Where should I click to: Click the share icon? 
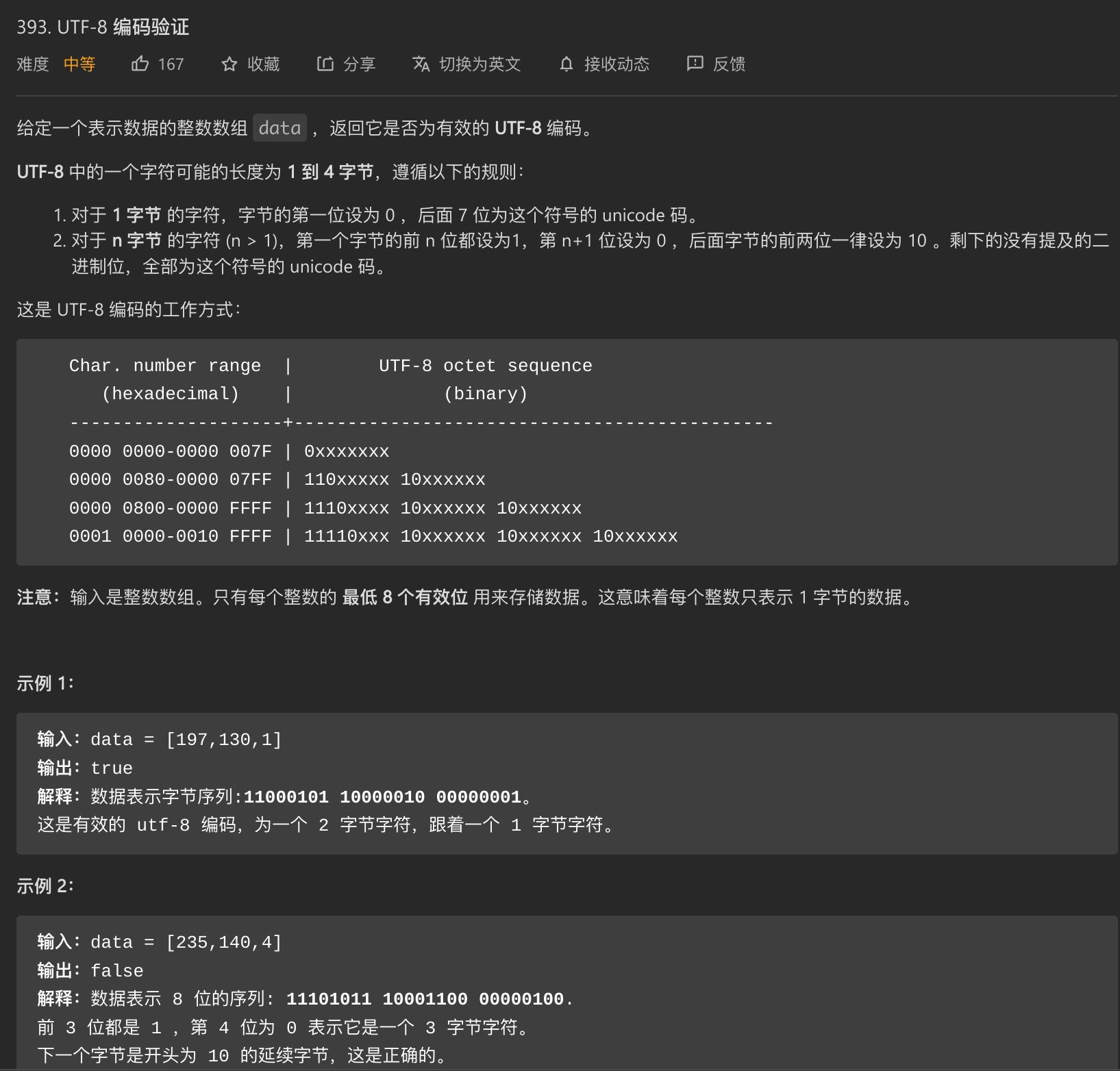pos(325,64)
